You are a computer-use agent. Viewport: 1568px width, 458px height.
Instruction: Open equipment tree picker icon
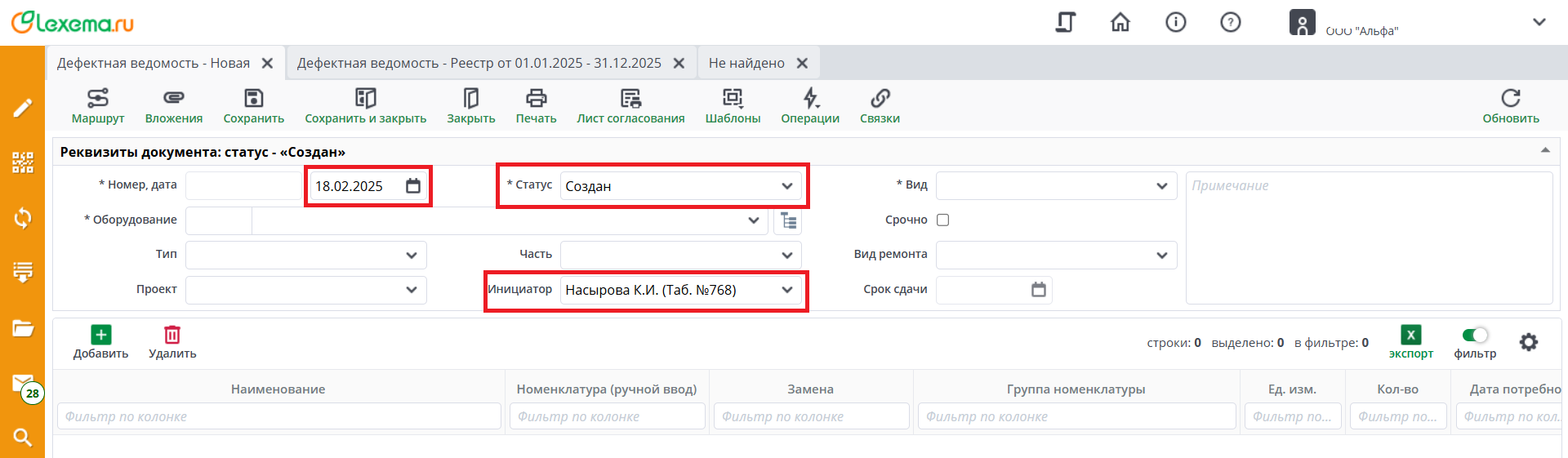[788, 220]
